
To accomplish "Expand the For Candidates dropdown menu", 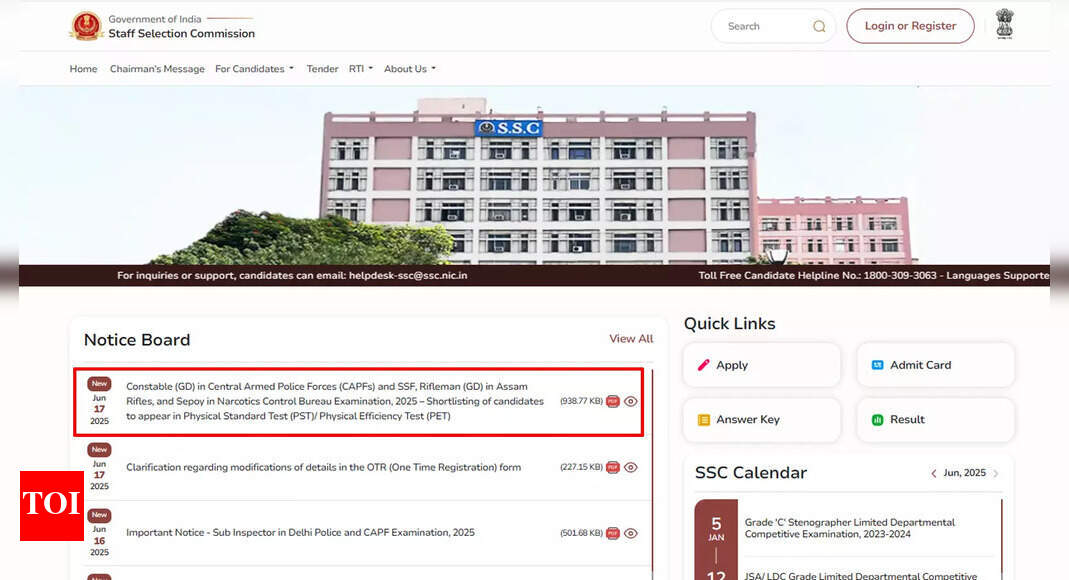I will click(254, 69).
